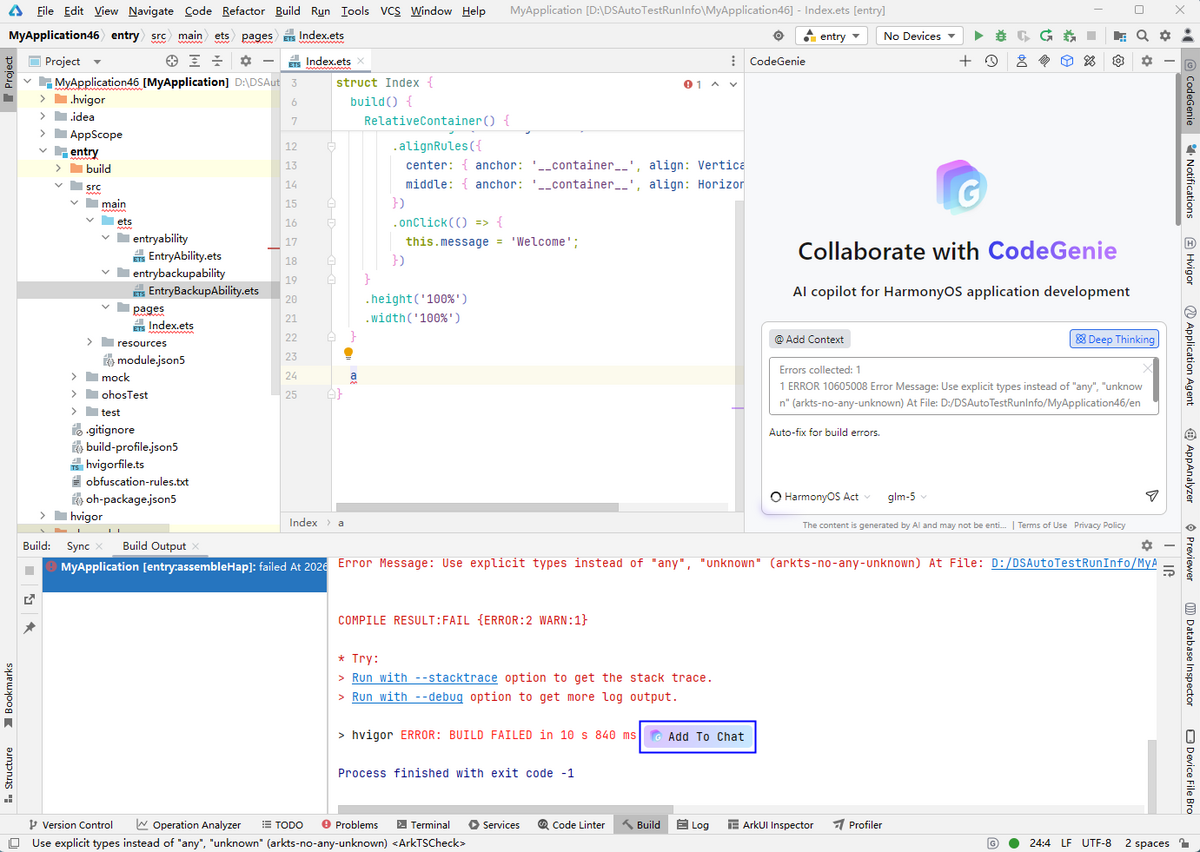Pin the Build Output tab with pin icon

[x=30, y=627]
